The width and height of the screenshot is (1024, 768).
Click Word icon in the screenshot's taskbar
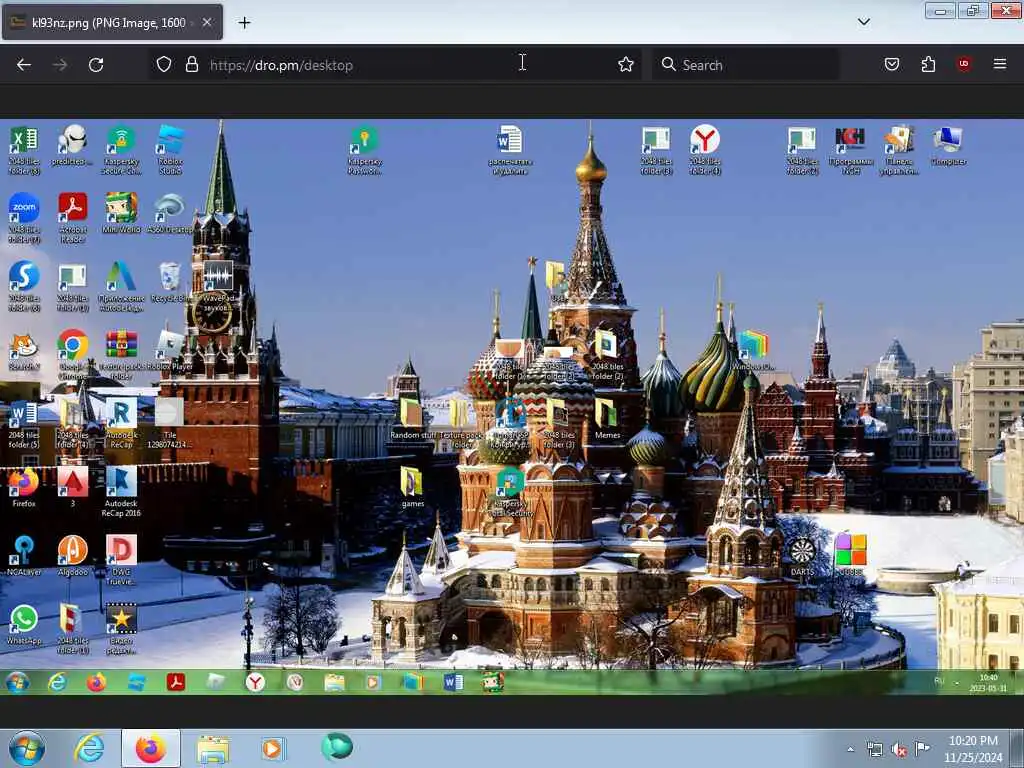453,682
